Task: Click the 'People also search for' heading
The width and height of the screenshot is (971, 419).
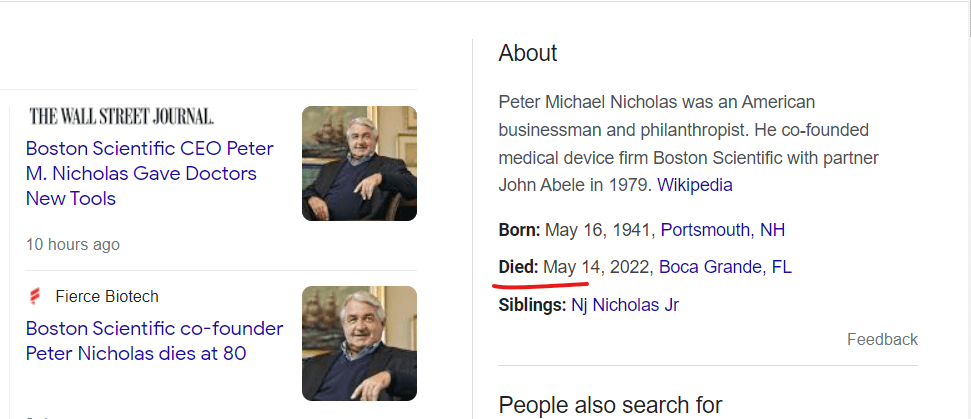Action: pyautogui.click(x=610, y=405)
